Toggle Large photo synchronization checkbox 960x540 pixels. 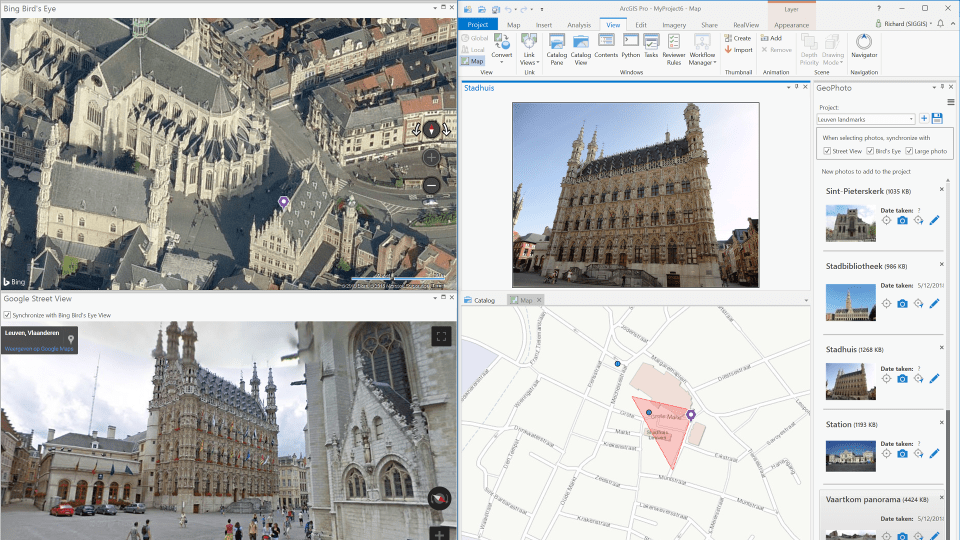(909, 151)
